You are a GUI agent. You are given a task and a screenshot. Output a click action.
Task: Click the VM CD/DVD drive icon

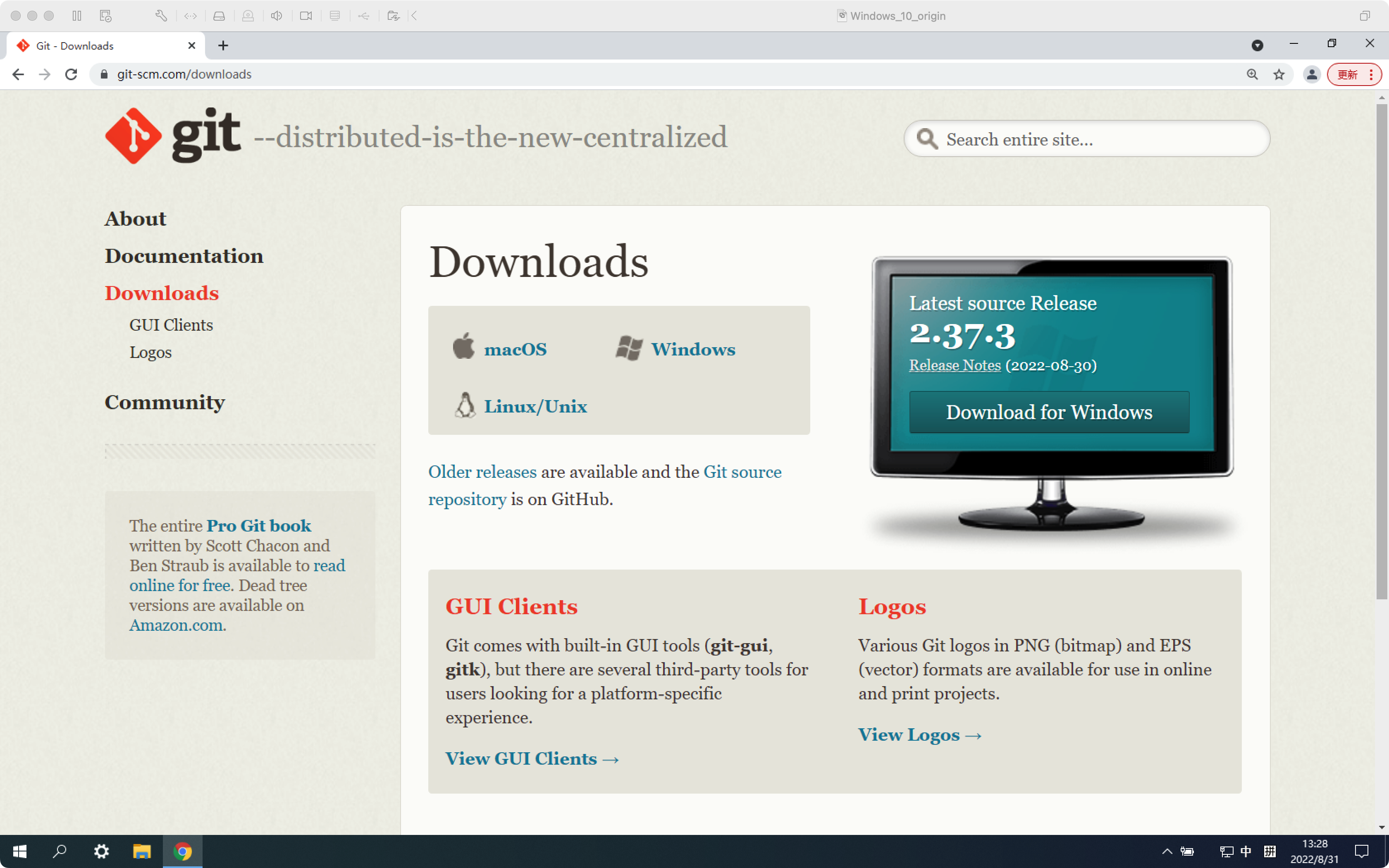248,16
